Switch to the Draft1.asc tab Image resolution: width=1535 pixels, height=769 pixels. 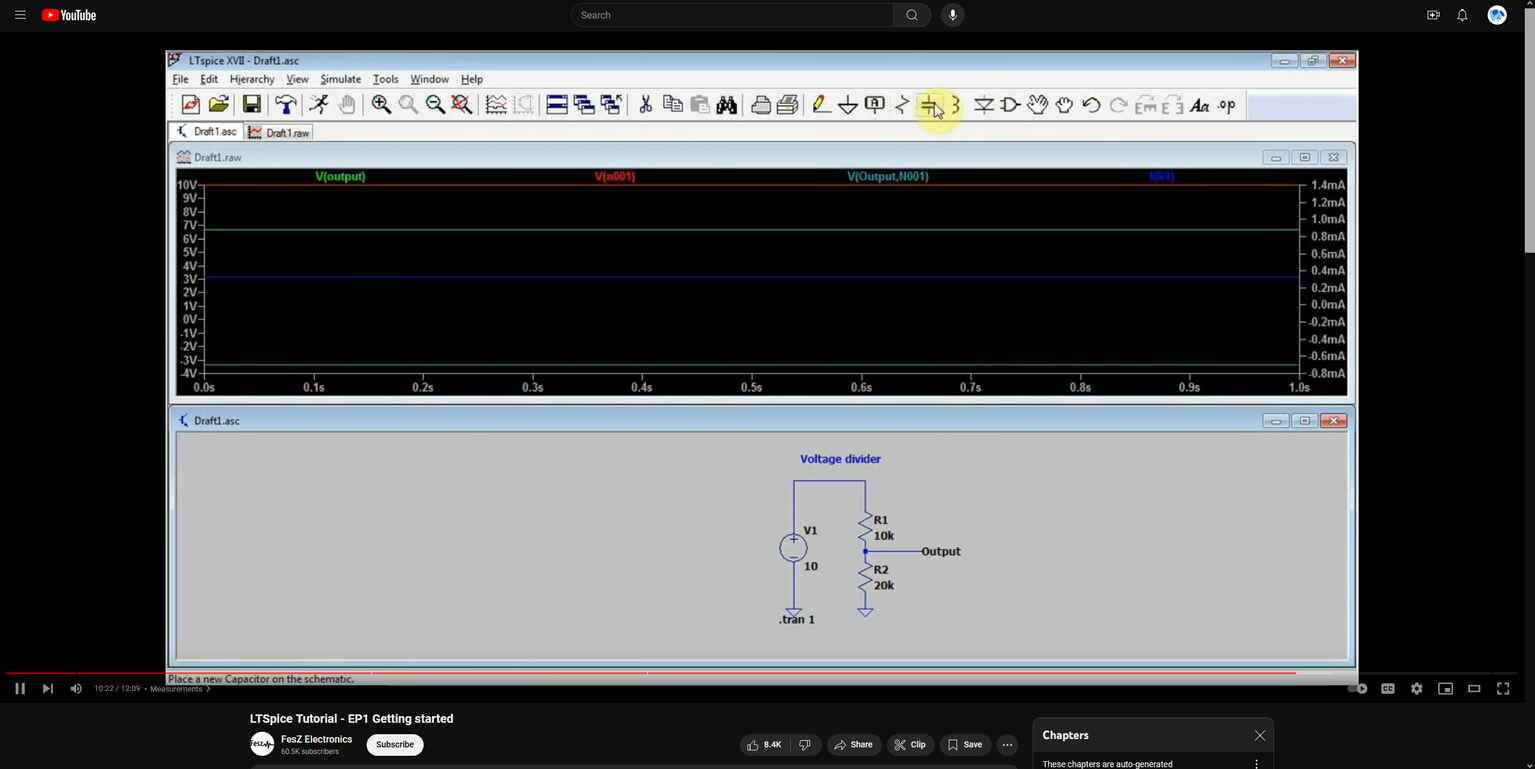207,132
